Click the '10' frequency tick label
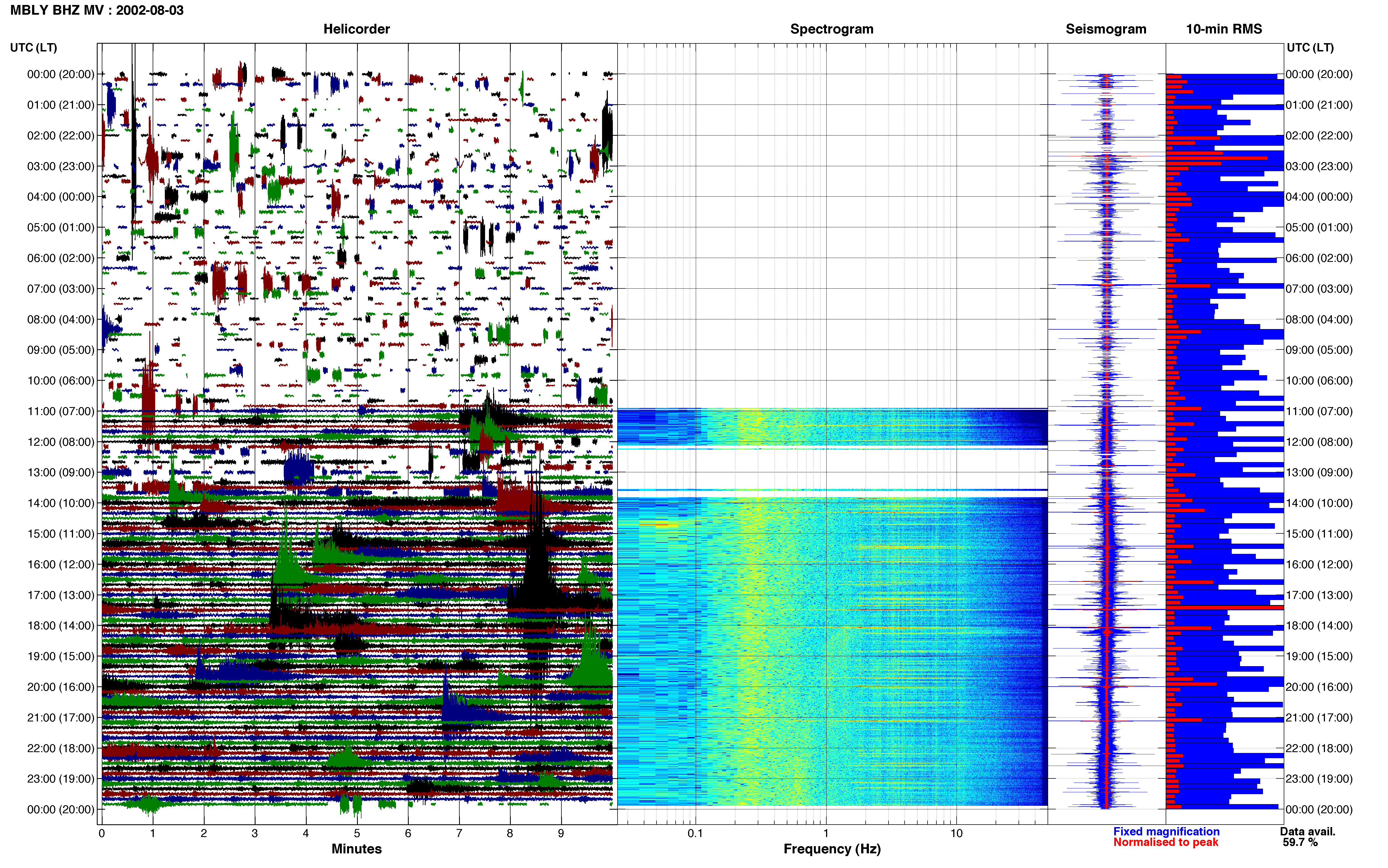 pos(956,833)
